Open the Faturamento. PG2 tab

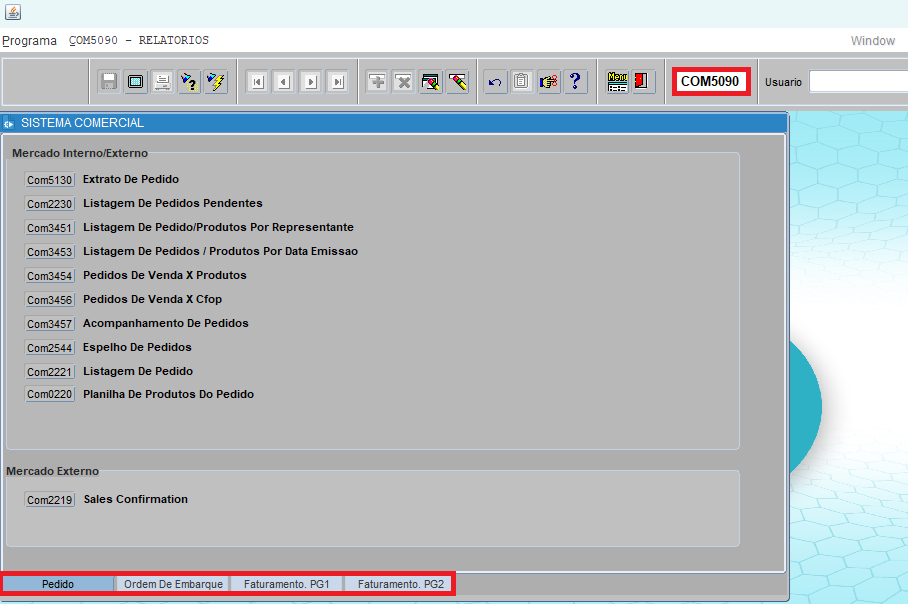400,584
